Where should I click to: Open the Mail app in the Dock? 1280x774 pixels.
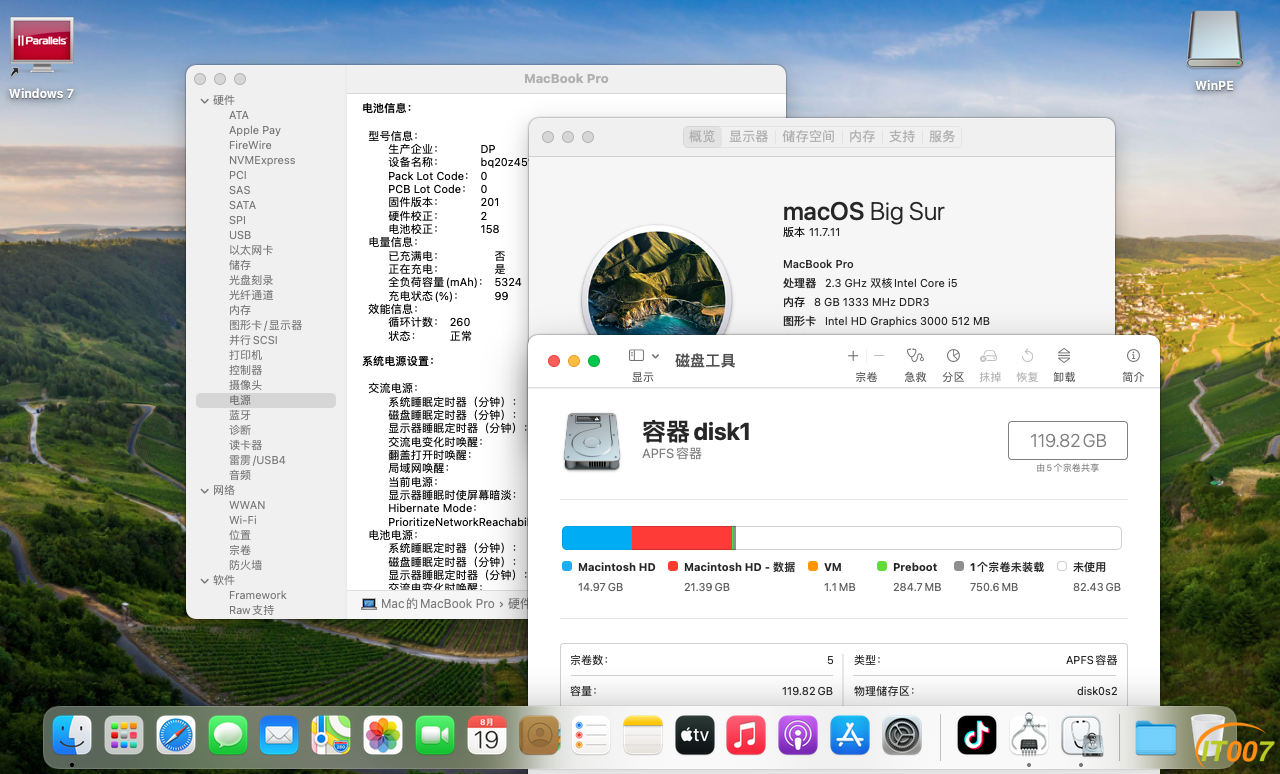(x=279, y=736)
